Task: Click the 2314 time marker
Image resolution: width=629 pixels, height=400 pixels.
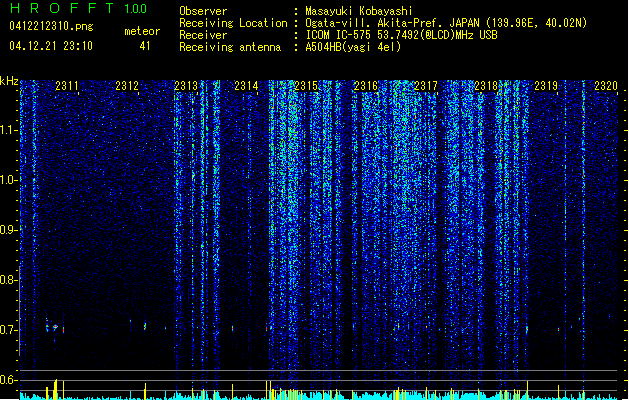Action: tap(246, 86)
